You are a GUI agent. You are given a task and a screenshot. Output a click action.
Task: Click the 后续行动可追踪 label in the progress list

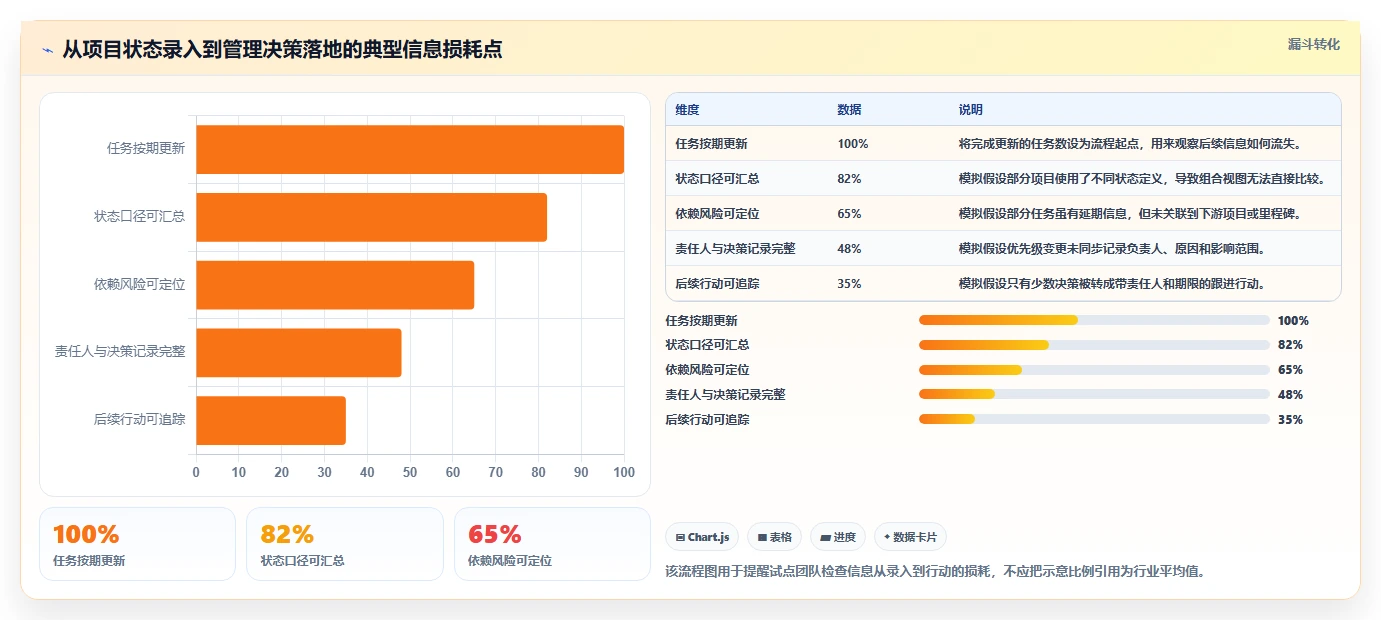708,420
